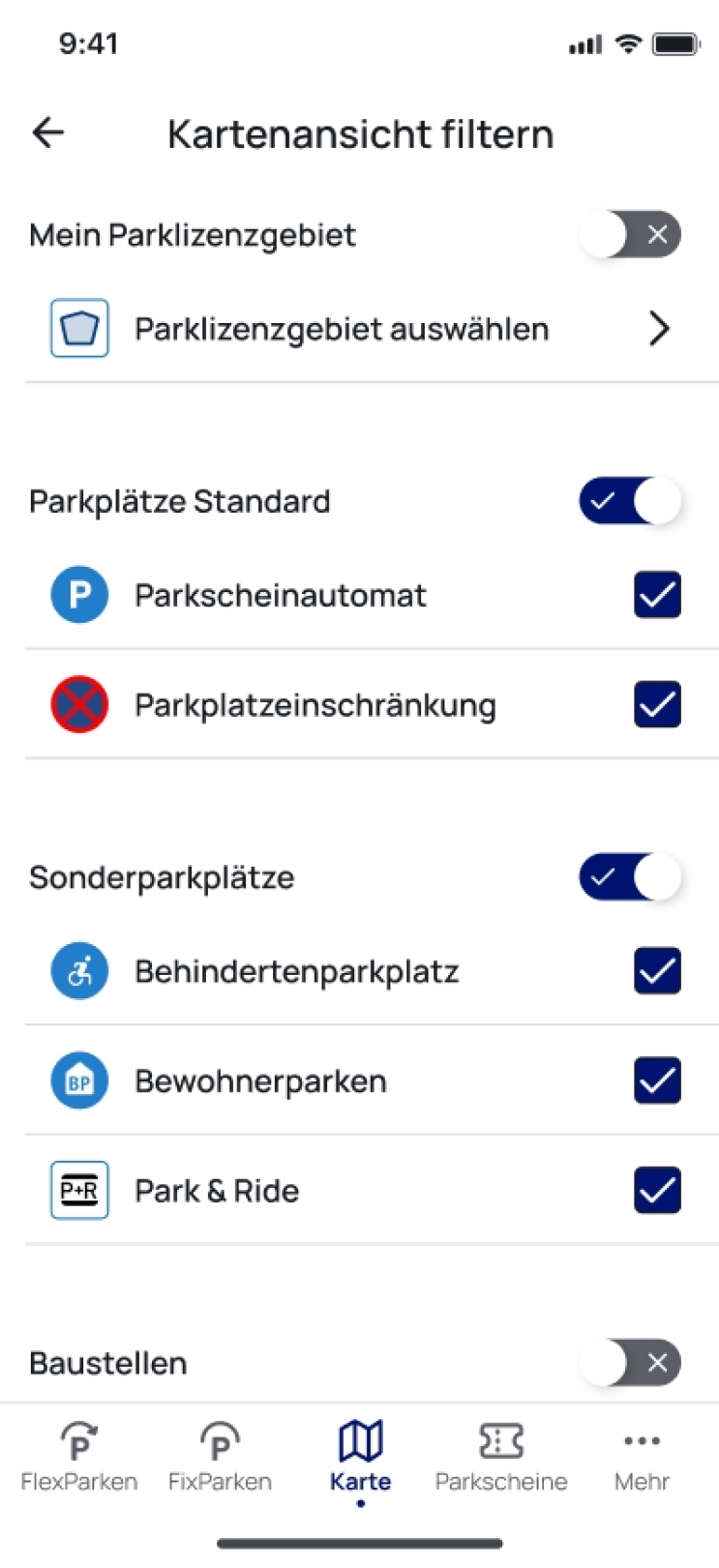
Task: Open Parklizenzgebiet auswählen chevron
Action: (x=659, y=329)
